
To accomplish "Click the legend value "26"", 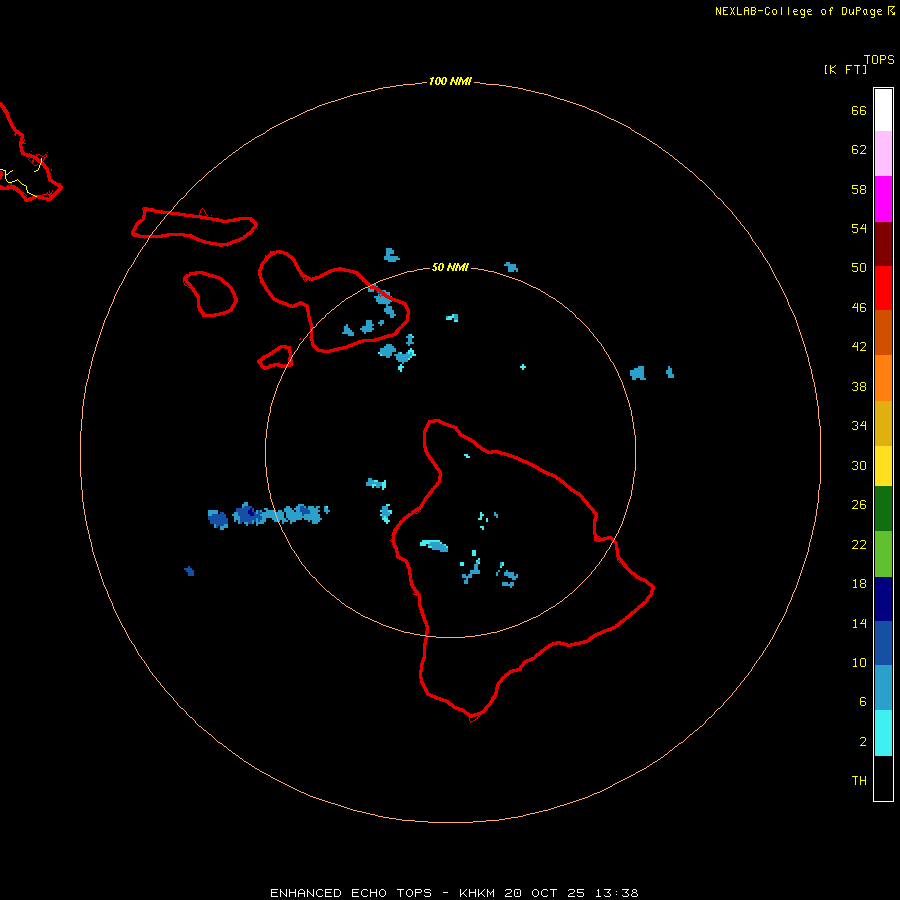I will [859, 505].
